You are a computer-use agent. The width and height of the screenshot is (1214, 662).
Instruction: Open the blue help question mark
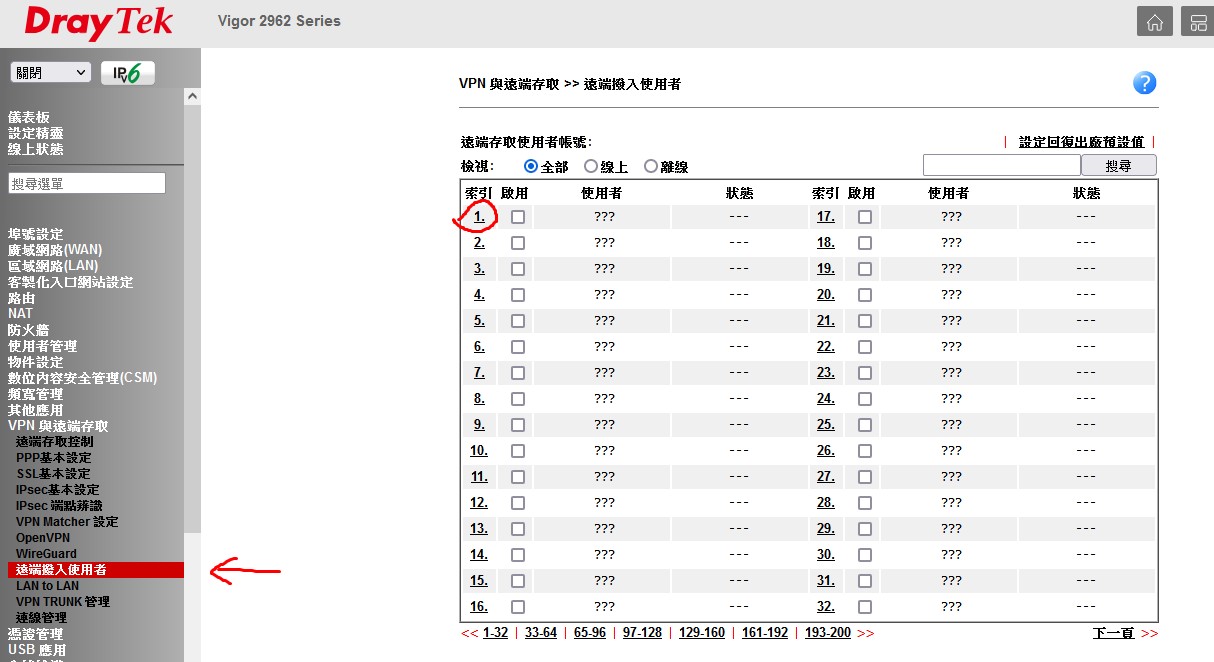1144,83
